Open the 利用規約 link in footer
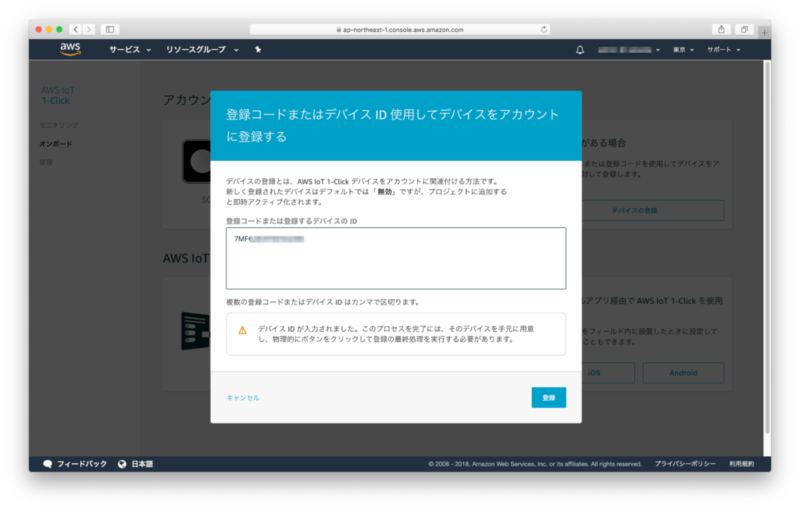Screen dimensions: 800x510 coord(741,464)
